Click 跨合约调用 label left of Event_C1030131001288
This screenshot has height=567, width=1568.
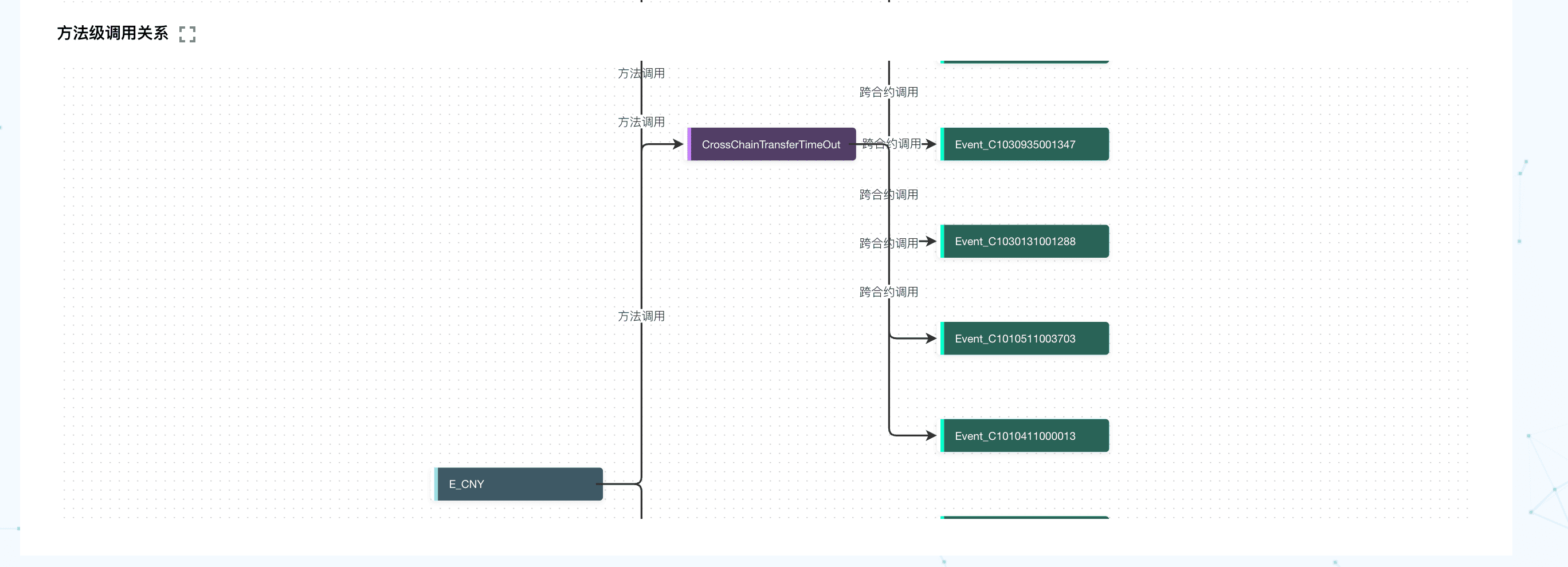pos(888,243)
